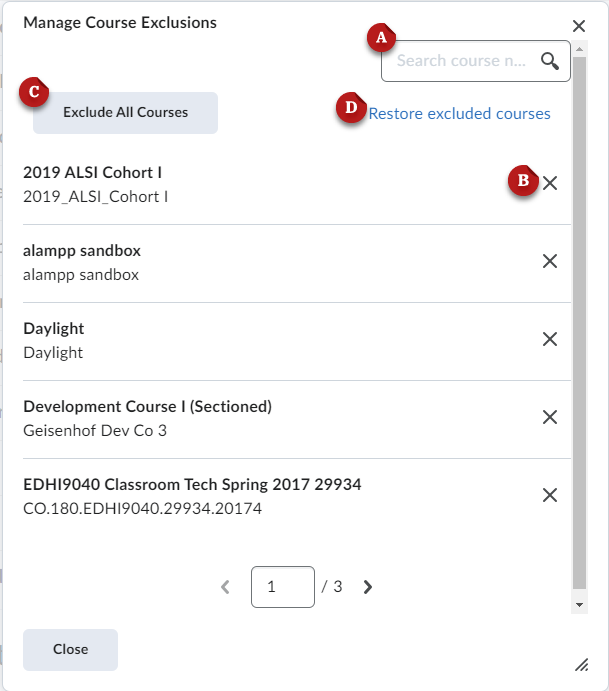This screenshot has width=609, height=691.
Task: Click the Restore excluded courses link
Action: pyautogui.click(x=459, y=114)
